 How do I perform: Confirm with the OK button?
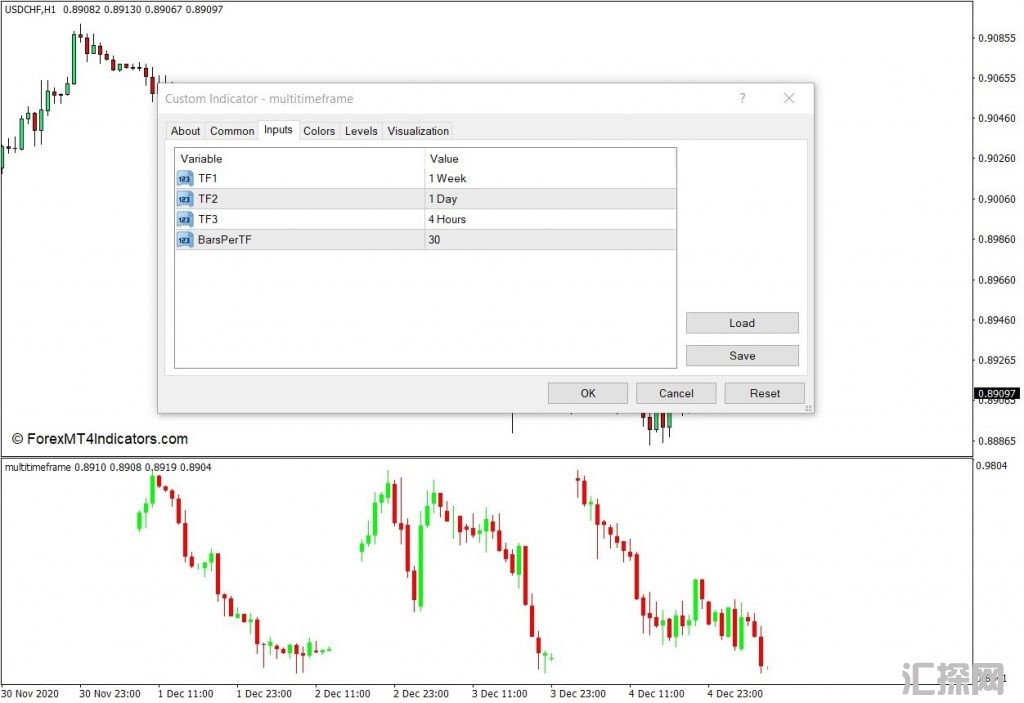click(588, 393)
